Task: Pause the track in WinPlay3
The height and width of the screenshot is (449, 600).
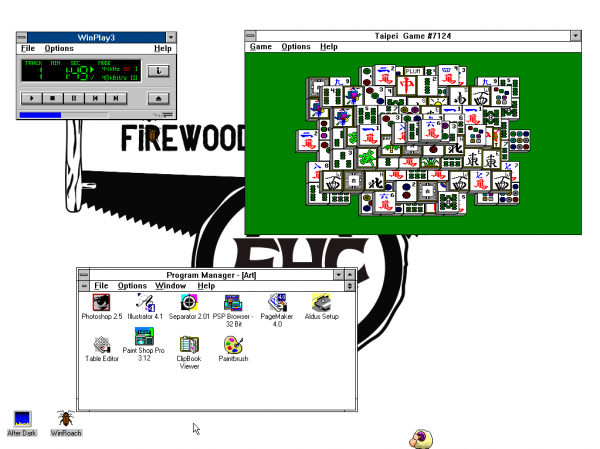Action: click(73, 98)
